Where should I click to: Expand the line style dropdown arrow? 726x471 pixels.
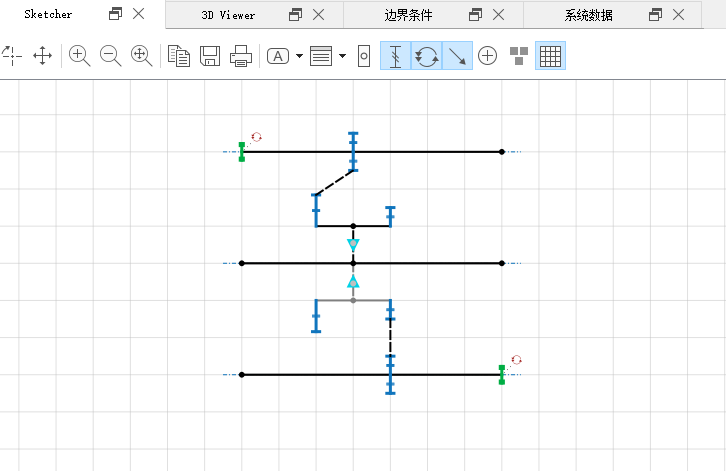[x=342, y=56]
